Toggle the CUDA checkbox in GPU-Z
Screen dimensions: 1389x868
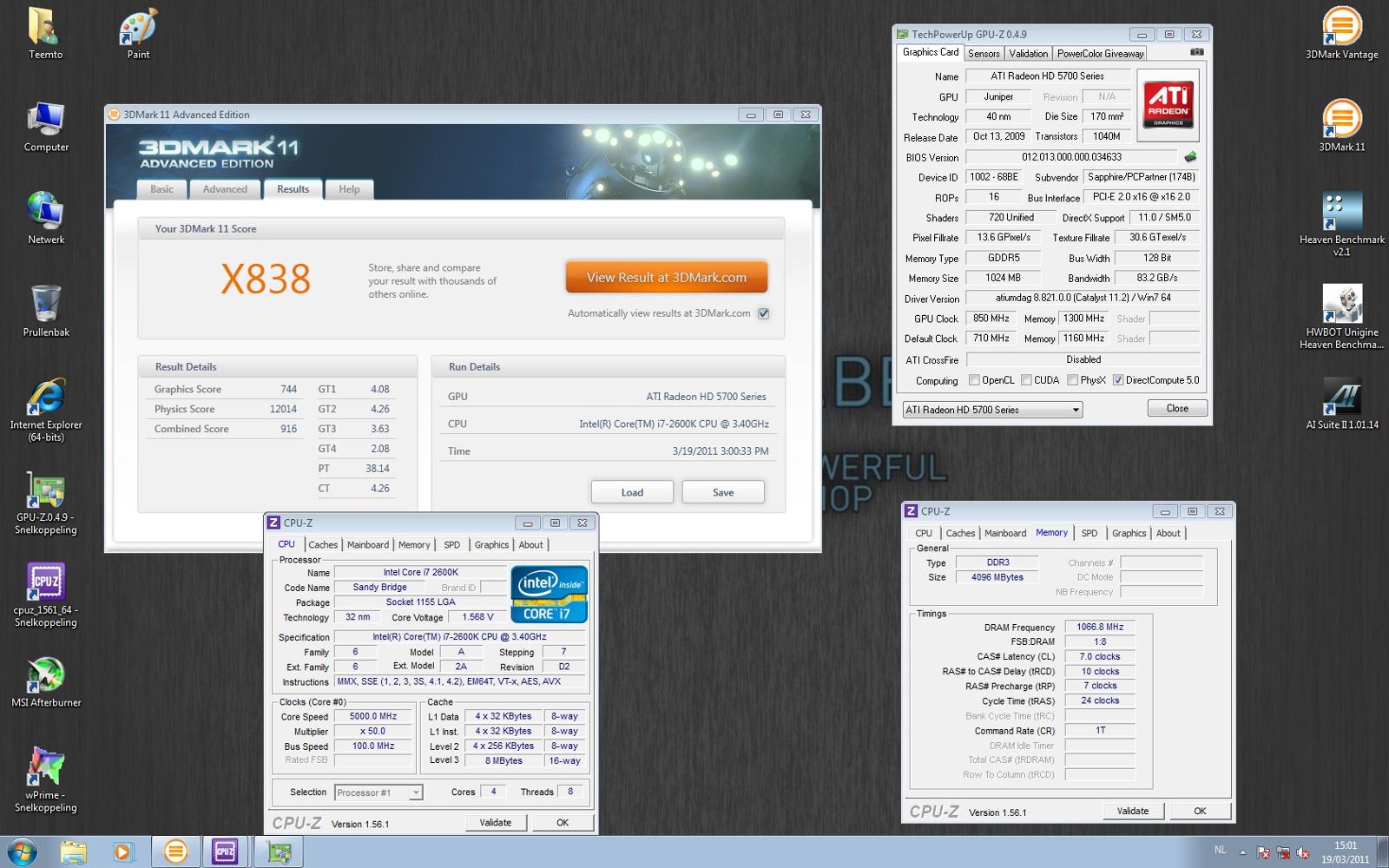click(1026, 379)
